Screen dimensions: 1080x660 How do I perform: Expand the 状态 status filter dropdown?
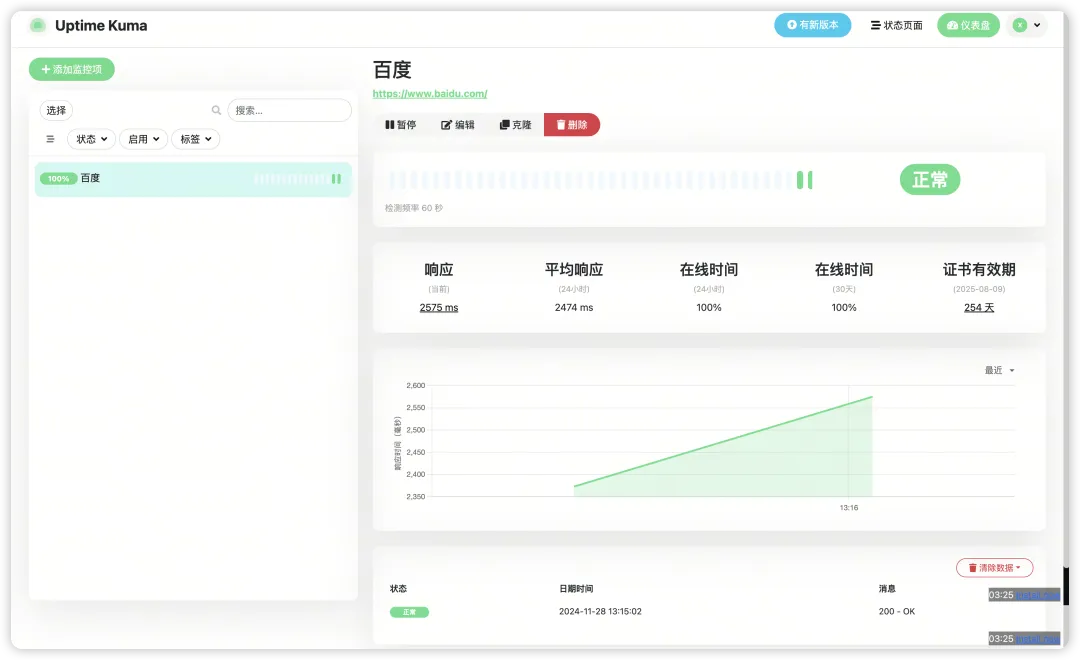click(92, 139)
